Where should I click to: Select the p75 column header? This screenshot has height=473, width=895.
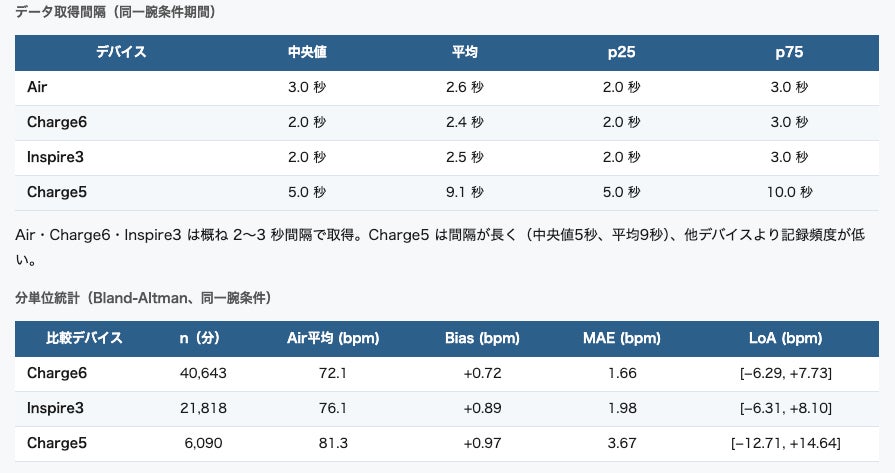pyautogui.click(x=789, y=52)
